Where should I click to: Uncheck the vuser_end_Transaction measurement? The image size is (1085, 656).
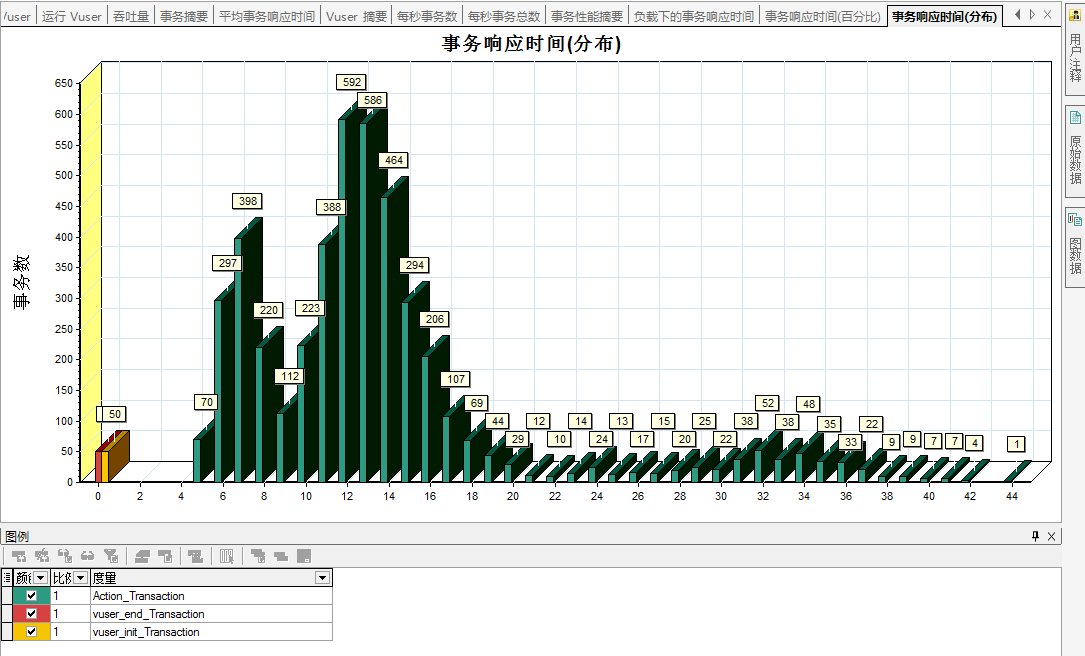pyautogui.click(x=32, y=613)
